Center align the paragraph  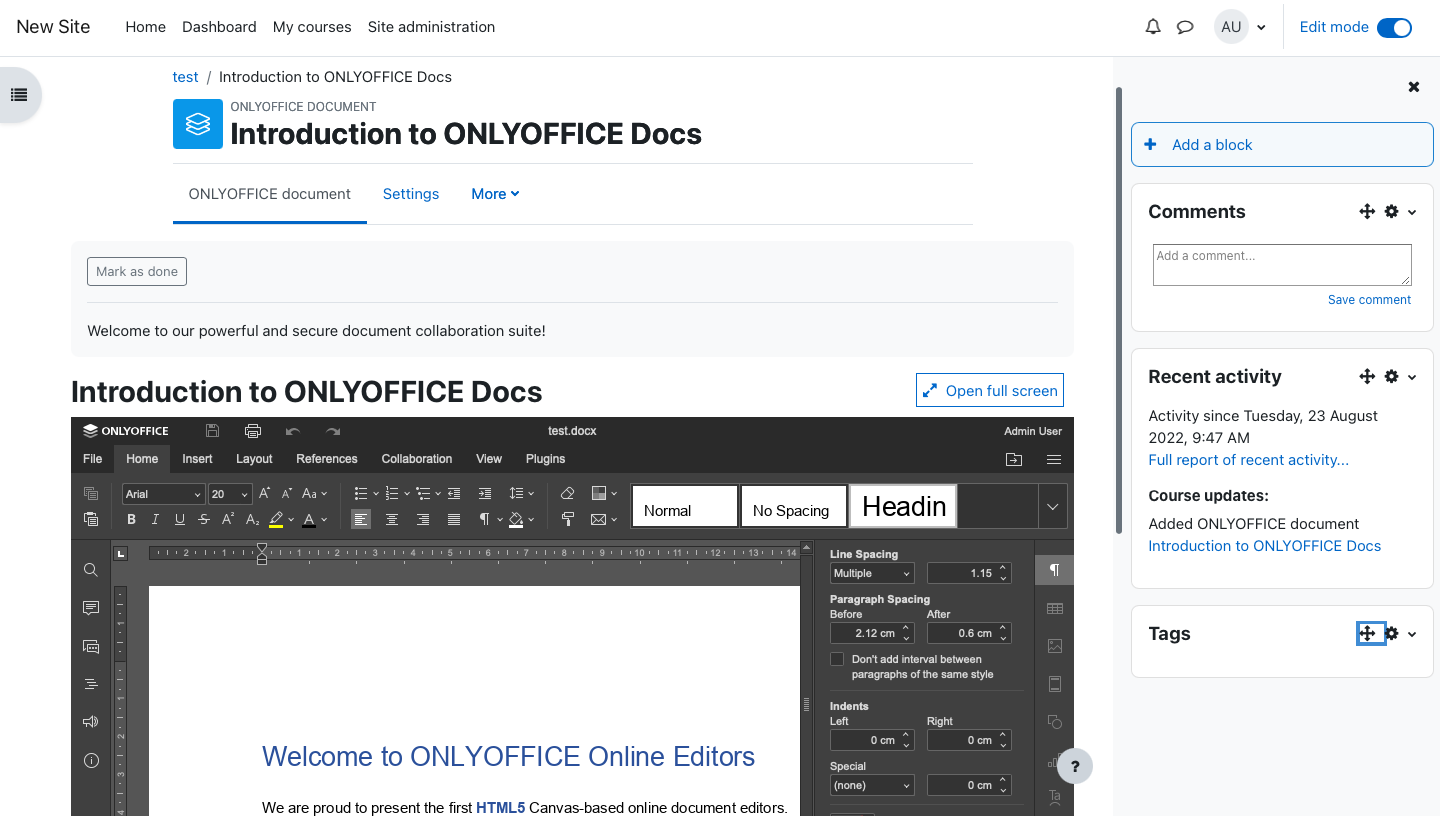(x=392, y=519)
